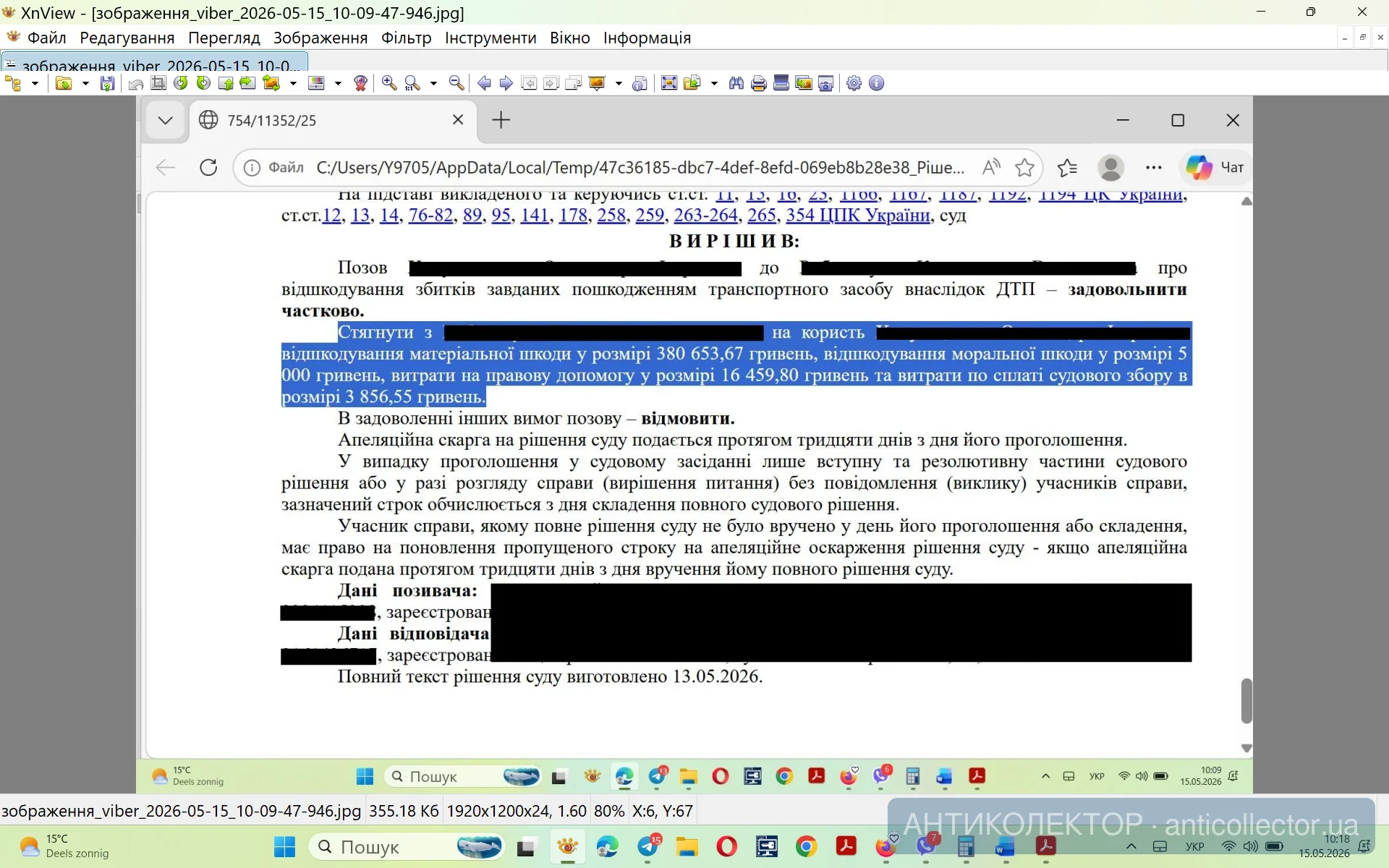Image resolution: width=1389 pixels, height=868 pixels.
Task: Click the Windows Start button on taskbar
Action: click(x=285, y=846)
